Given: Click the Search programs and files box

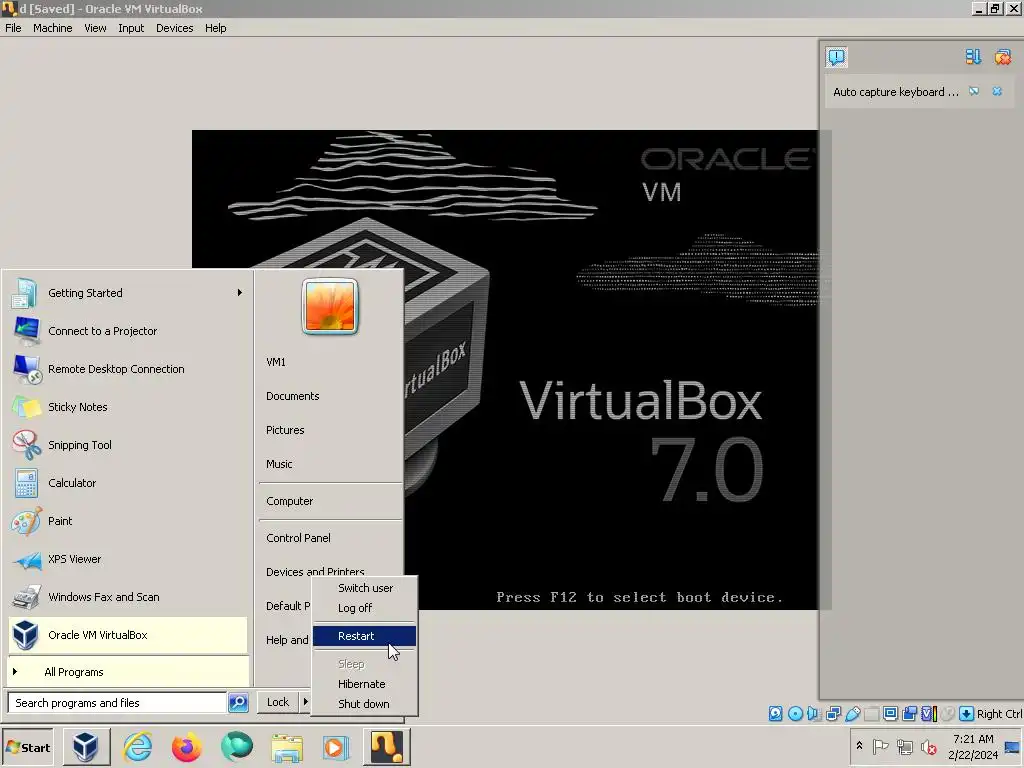Looking at the screenshot, I should tap(117, 703).
